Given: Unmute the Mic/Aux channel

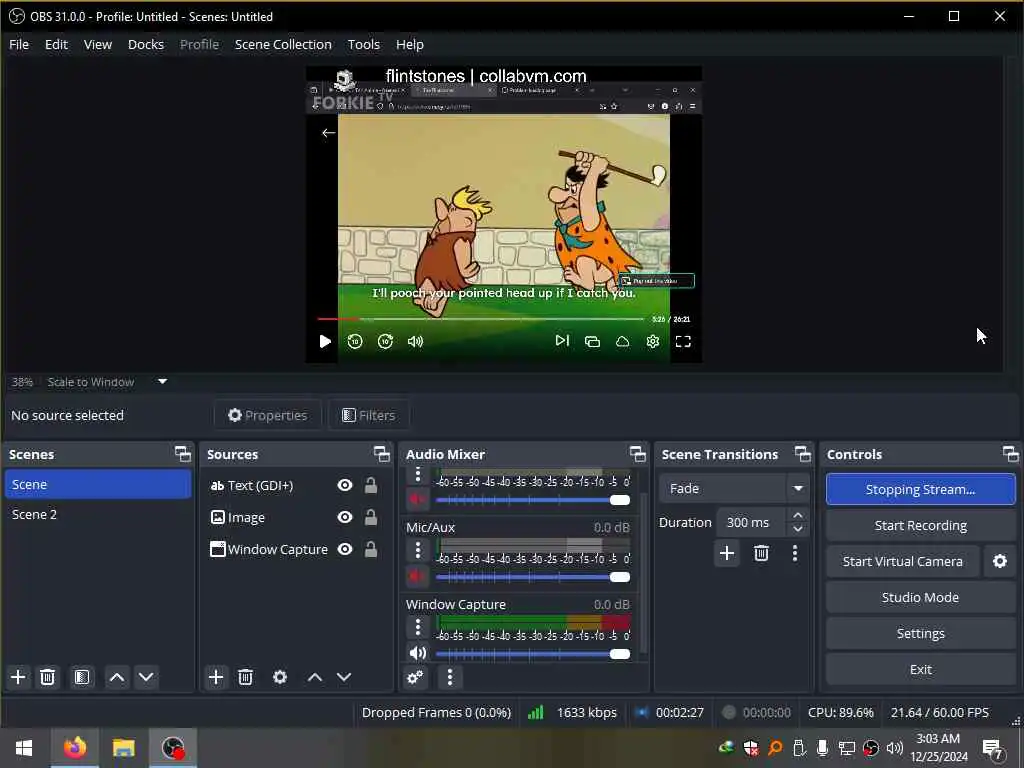Looking at the screenshot, I should click(417, 577).
